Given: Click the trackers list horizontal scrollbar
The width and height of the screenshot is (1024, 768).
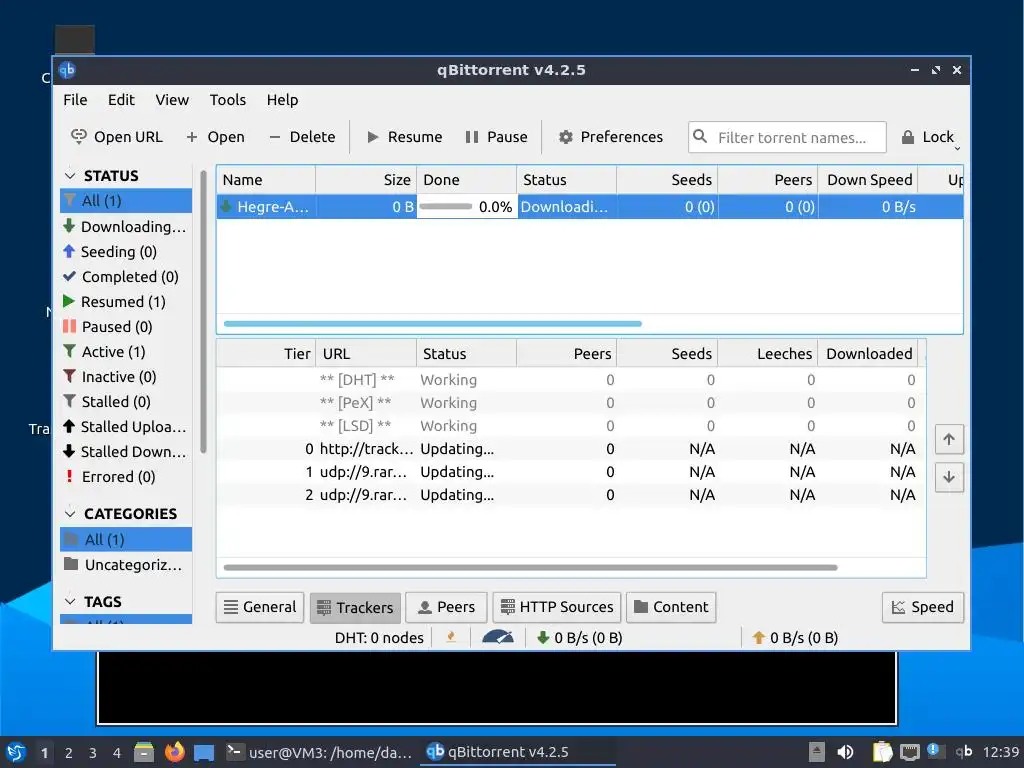Looking at the screenshot, I should 530,568.
